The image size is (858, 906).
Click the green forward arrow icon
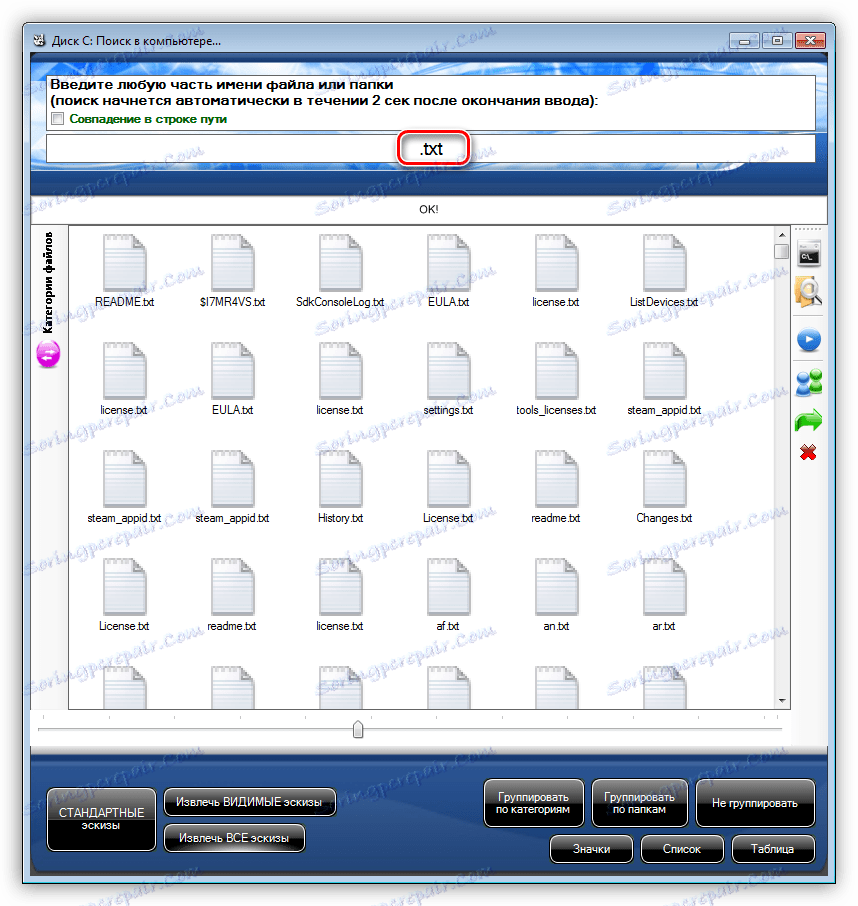pyautogui.click(x=808, y=421)
